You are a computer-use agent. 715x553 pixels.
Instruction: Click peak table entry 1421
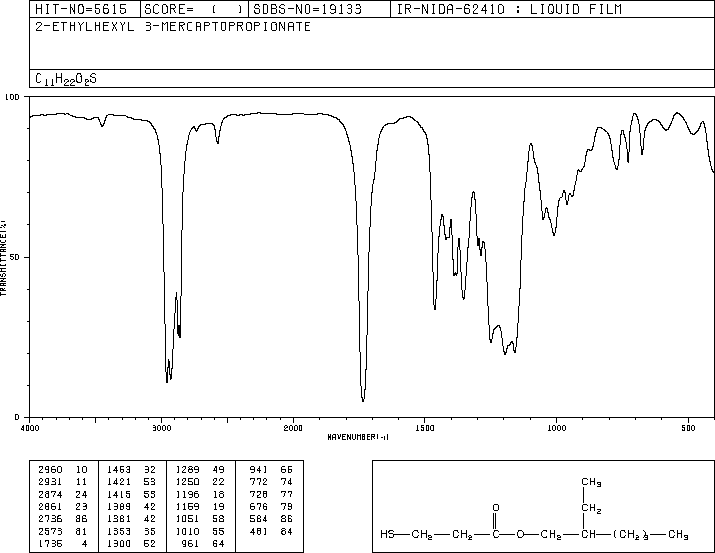(119, 482)
